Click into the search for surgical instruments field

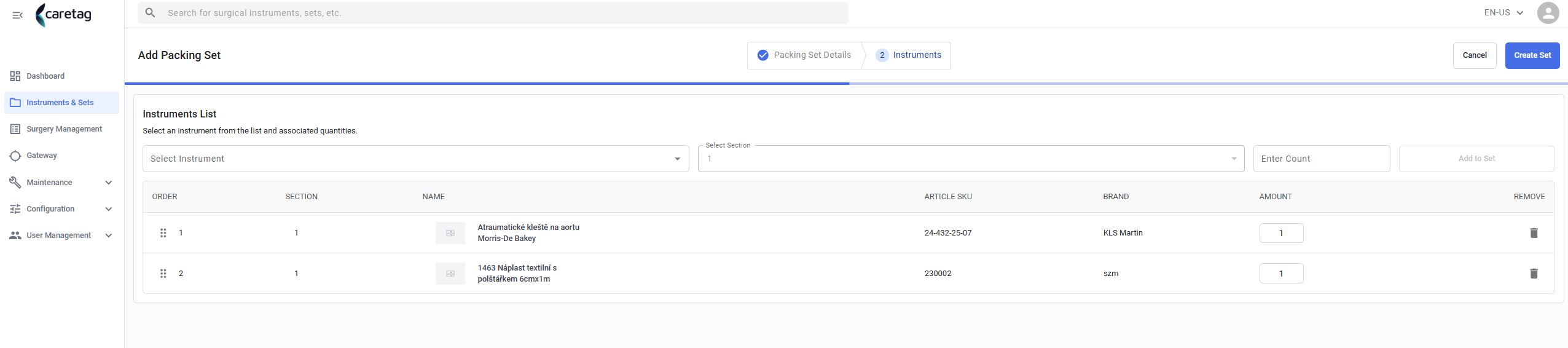click(x=493, y=13)
